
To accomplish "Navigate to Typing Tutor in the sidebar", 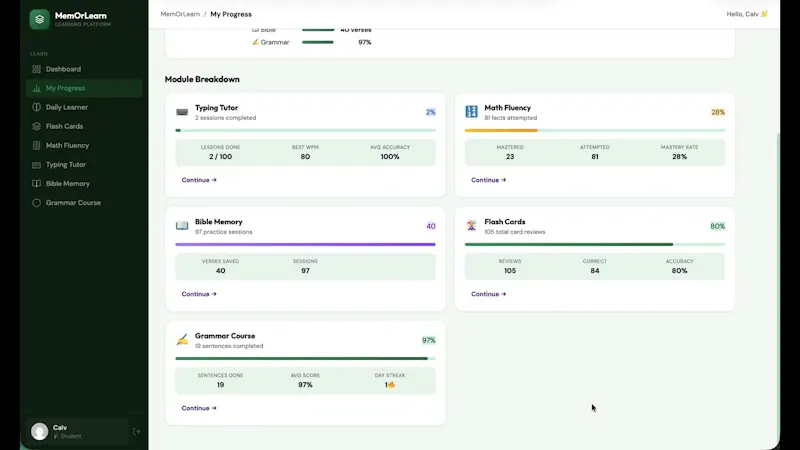I will [x=84, y=165].
